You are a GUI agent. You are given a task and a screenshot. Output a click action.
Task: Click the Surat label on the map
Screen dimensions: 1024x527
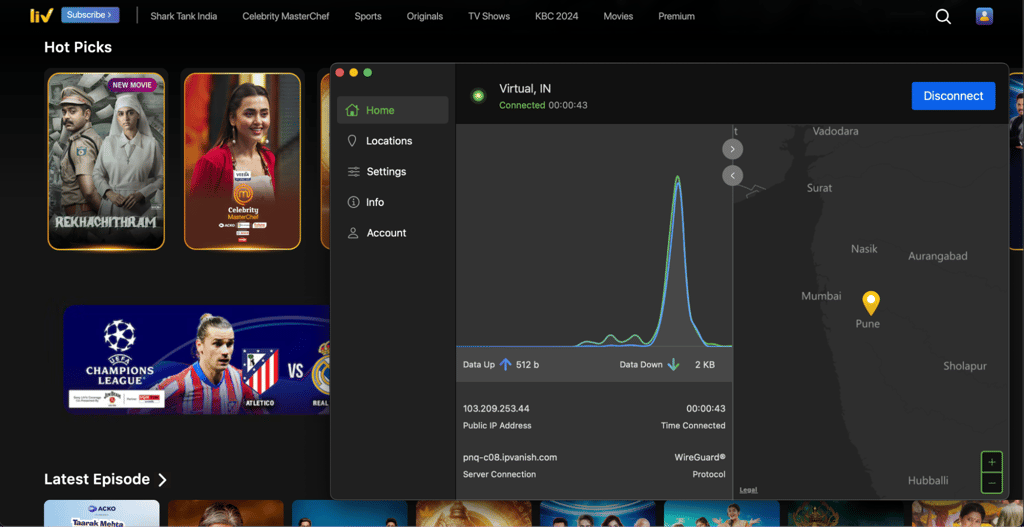pyautogui.click(x=819, y=188)
